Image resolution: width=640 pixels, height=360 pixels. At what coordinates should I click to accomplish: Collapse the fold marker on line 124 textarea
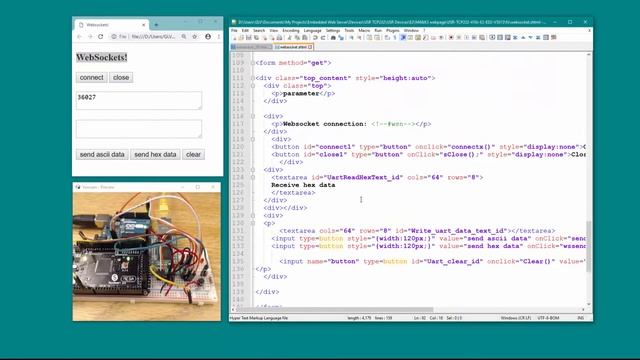coord(253,177)
